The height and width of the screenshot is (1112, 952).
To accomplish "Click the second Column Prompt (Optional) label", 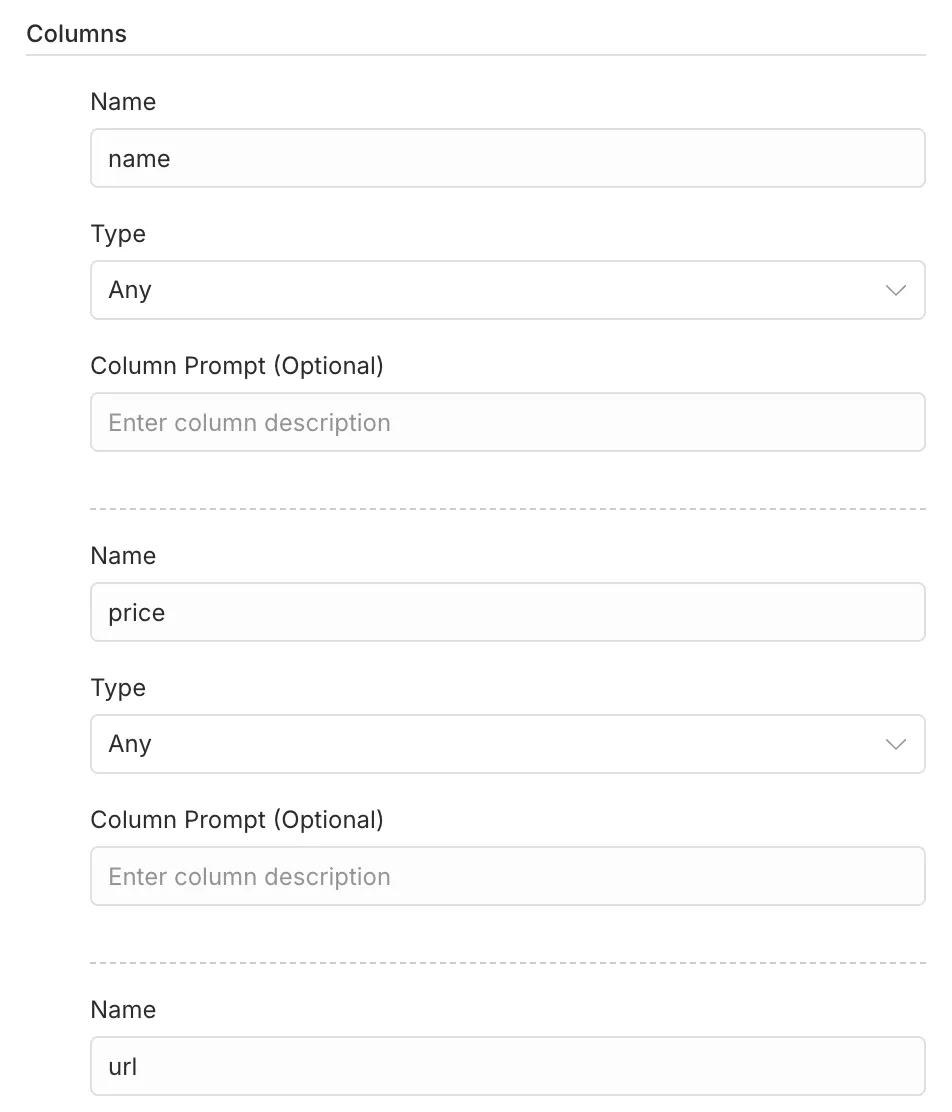I will (237, 820).
